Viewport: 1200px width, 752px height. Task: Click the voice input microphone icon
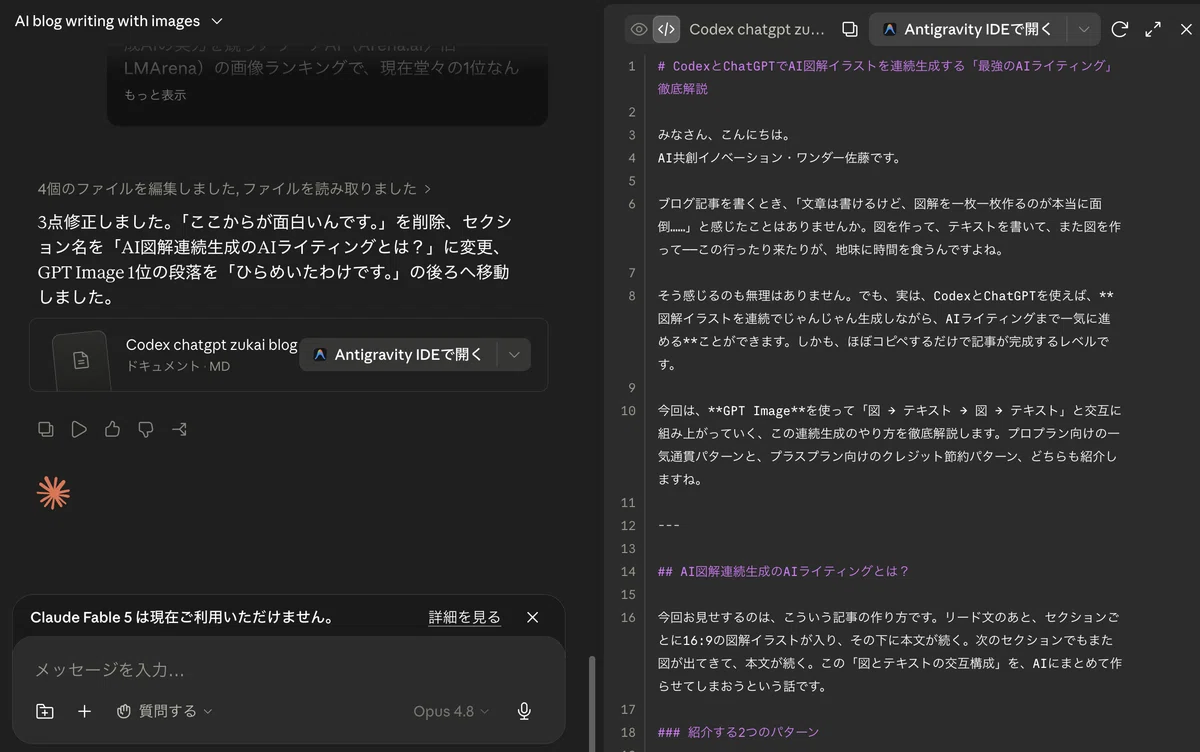pyautogui.click(x=524, y=711)
